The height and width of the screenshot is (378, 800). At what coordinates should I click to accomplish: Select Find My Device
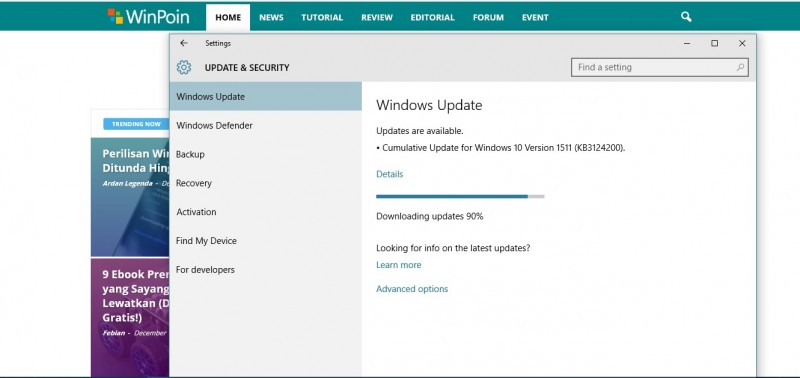point(266,241)
